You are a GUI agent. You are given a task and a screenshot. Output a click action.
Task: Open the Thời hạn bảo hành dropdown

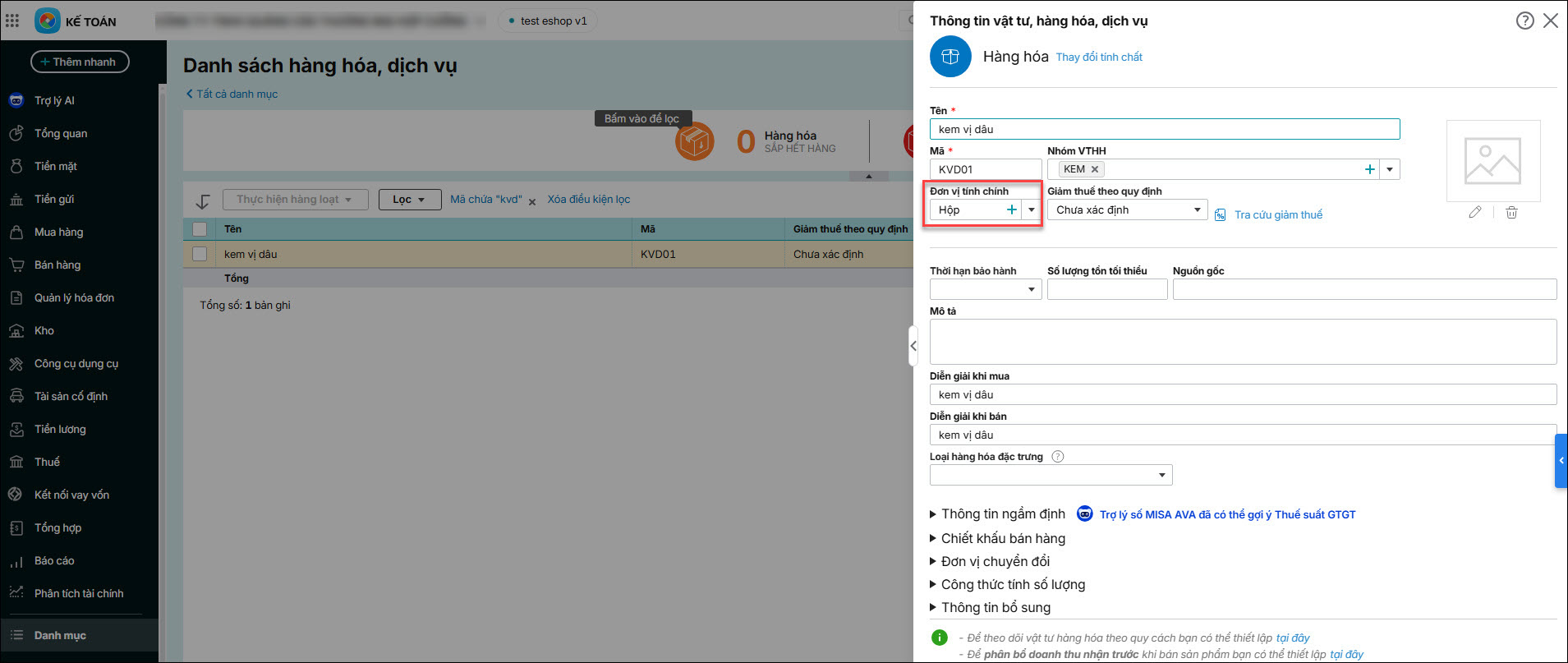(x=1031, y=290)
